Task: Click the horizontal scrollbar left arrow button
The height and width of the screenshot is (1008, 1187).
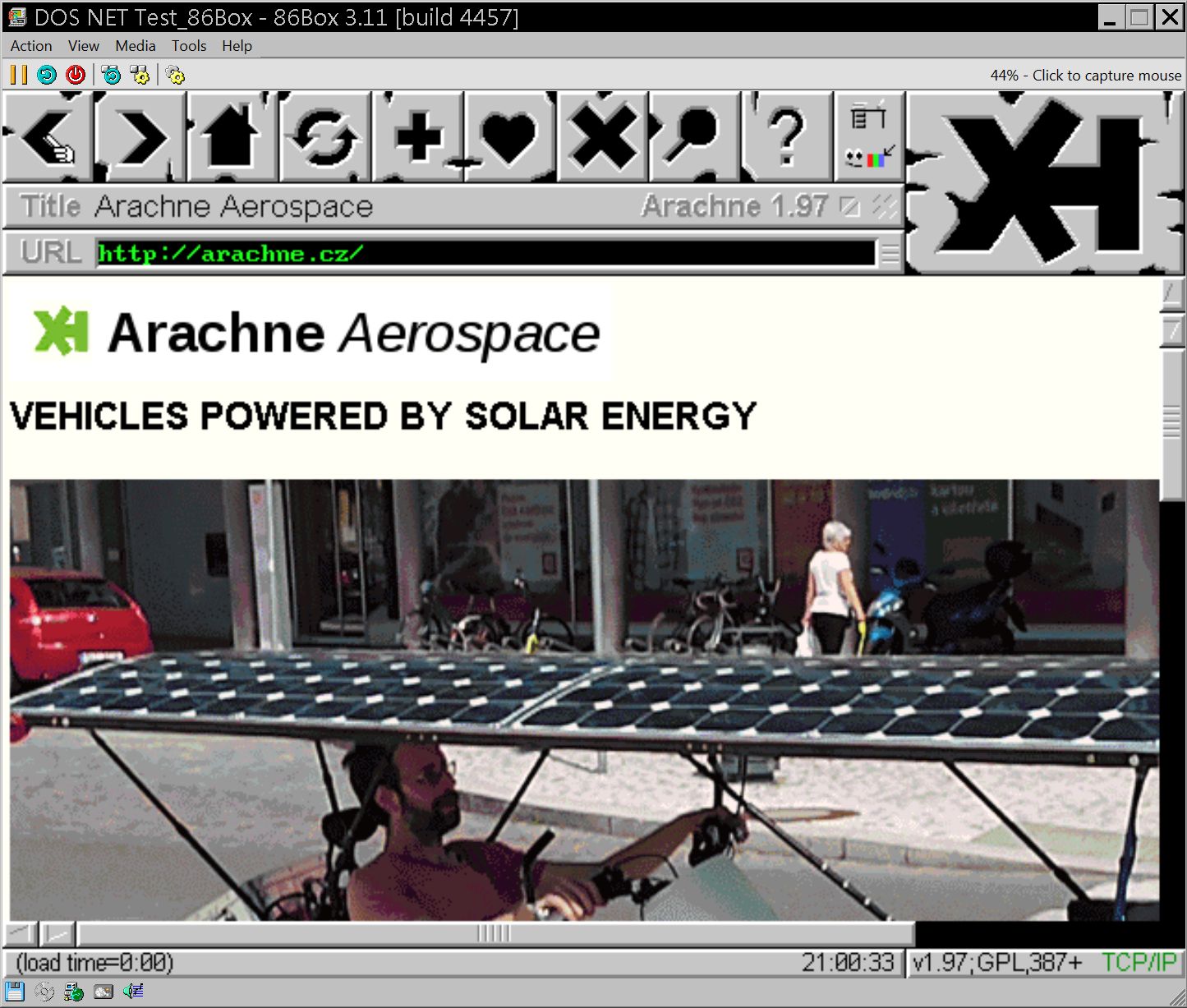Action: coord(21,934)
